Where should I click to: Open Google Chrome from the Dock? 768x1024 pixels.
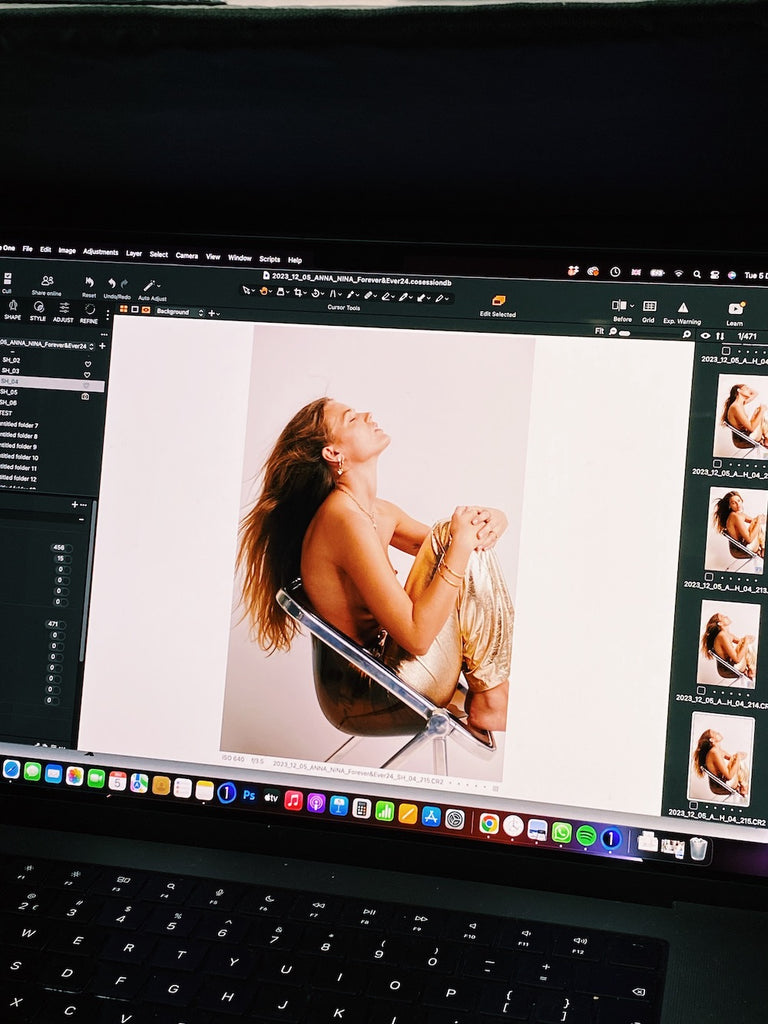[489, 824]
